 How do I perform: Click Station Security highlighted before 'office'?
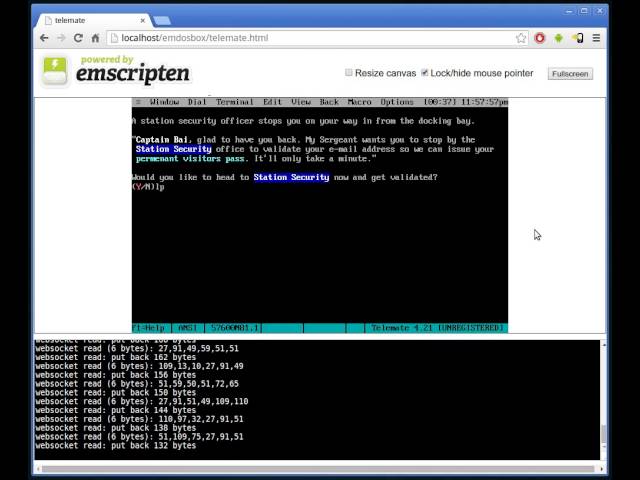[x=173, y=149]
